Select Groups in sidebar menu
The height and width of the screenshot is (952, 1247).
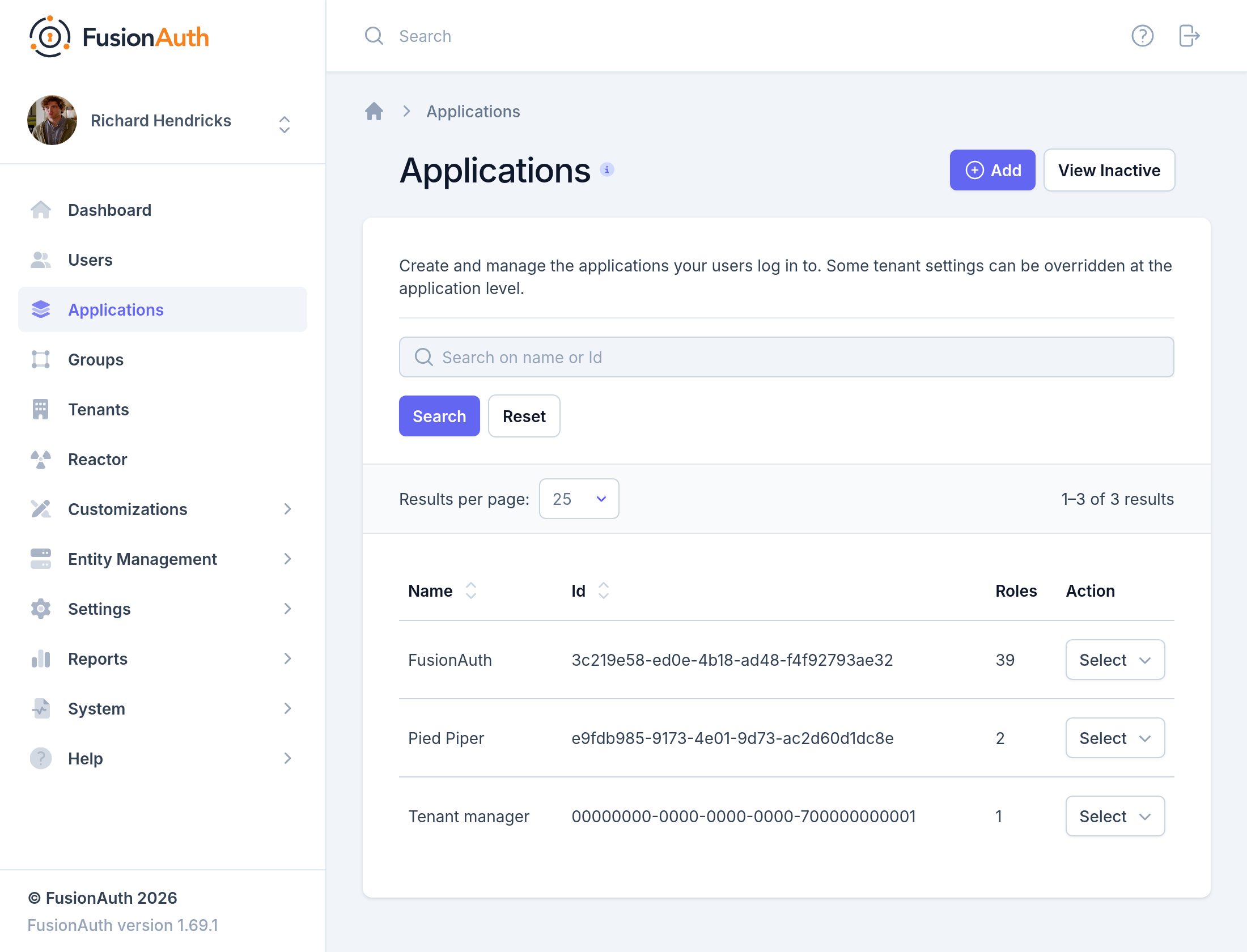163,359
